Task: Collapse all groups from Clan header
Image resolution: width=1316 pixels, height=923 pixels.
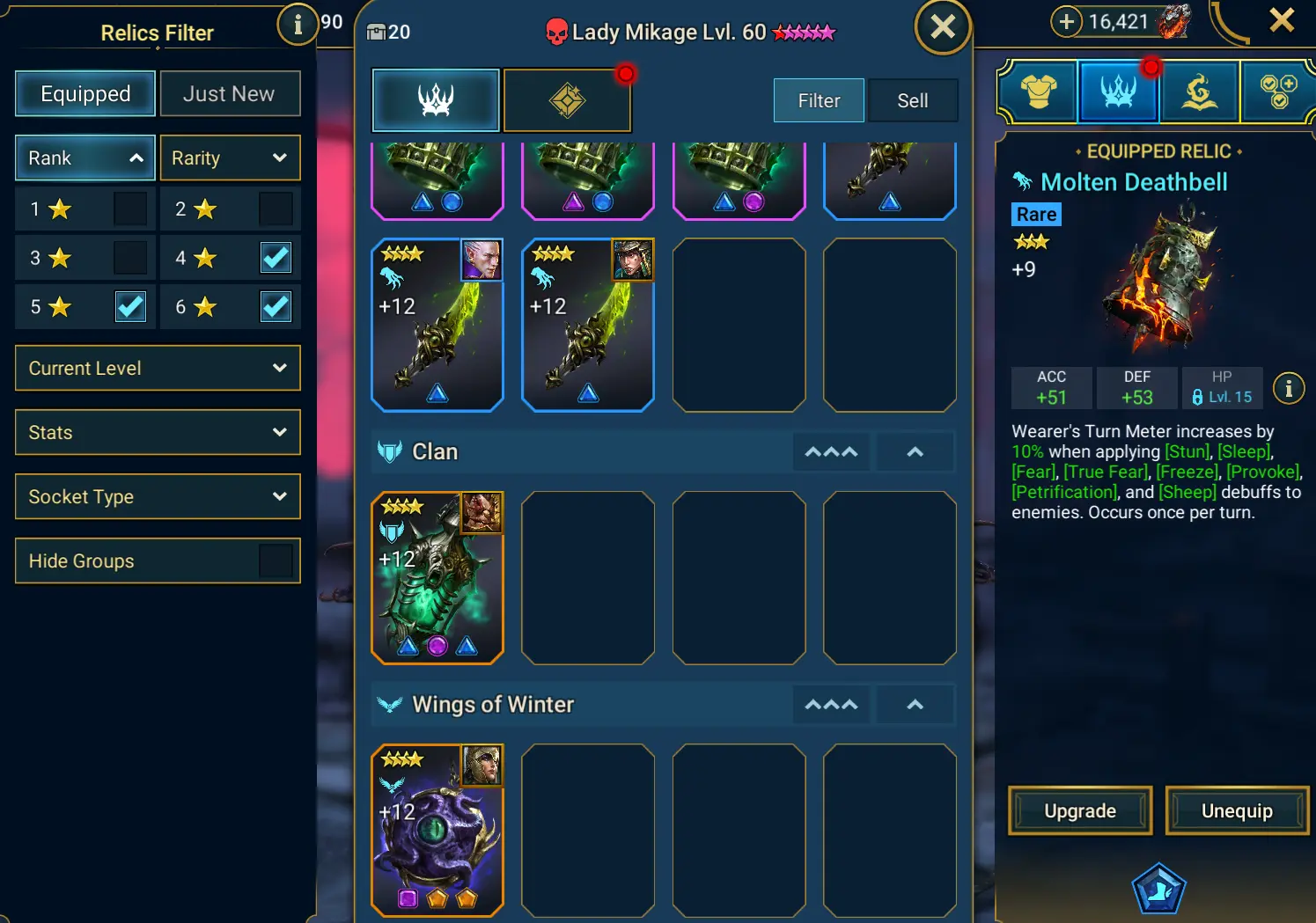Action: (831, 452)
